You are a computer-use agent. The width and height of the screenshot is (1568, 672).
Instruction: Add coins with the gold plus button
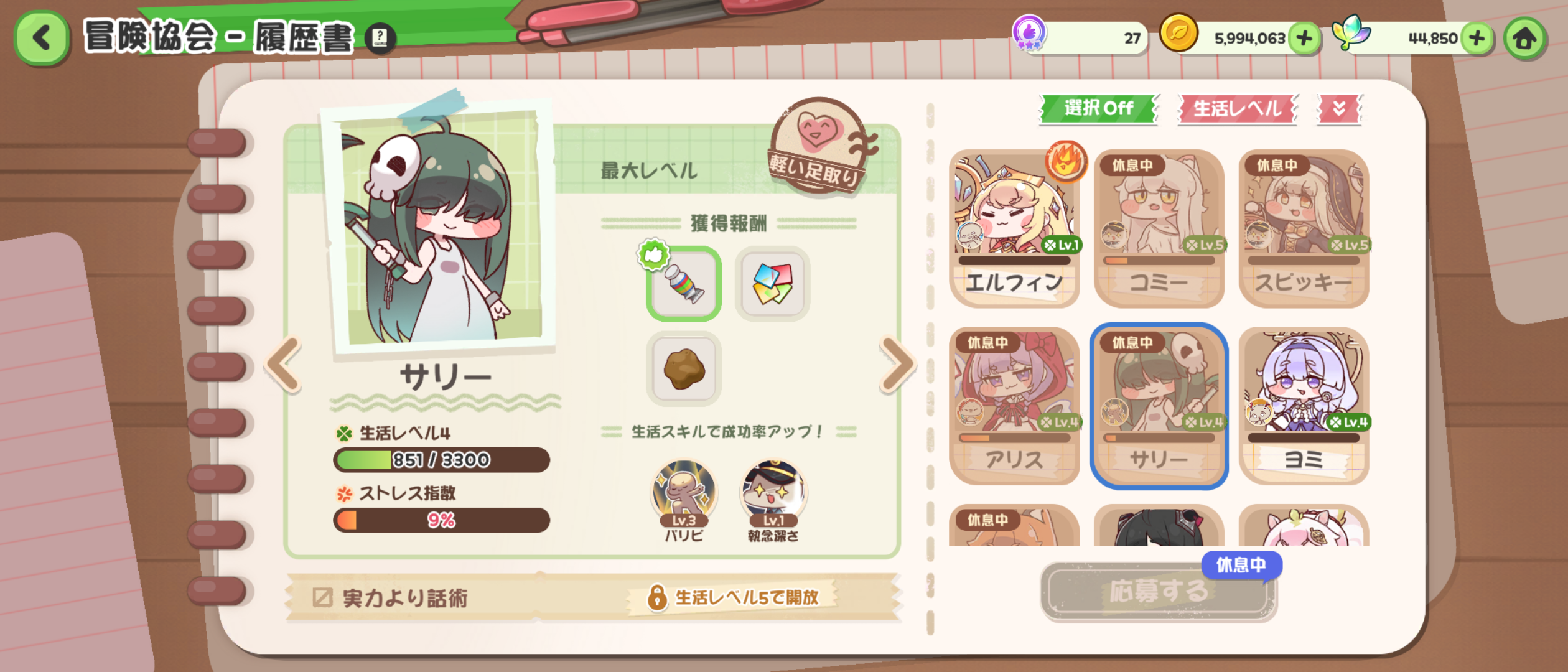coord(1305,39)
